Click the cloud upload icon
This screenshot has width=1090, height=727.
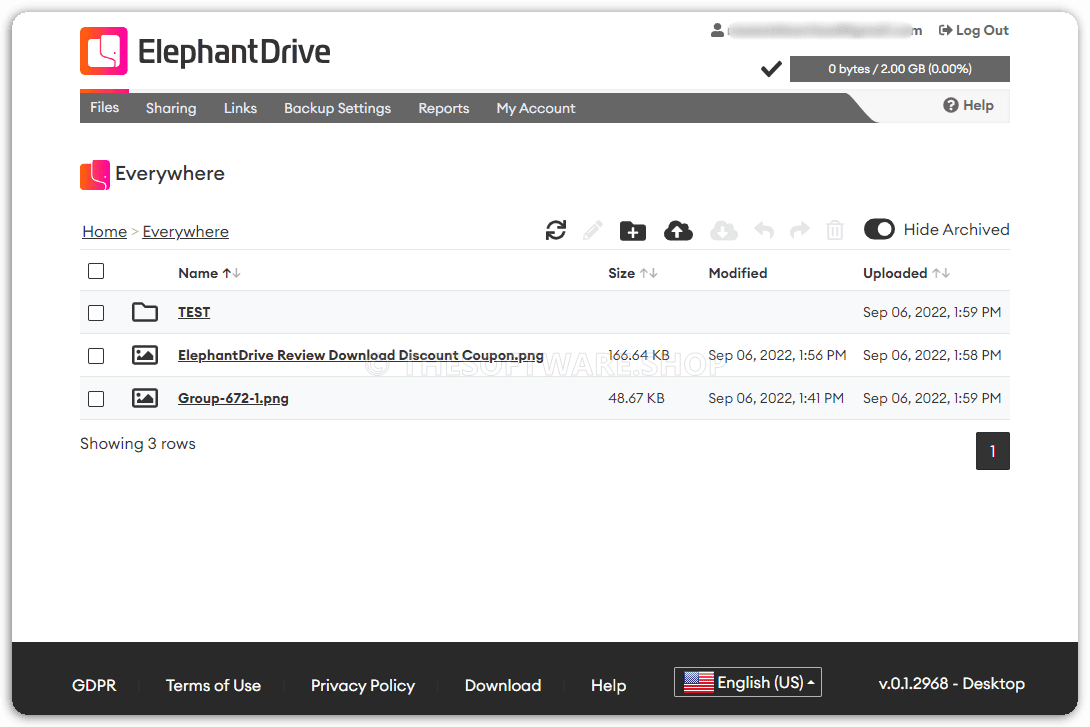(x=678, y=231)
